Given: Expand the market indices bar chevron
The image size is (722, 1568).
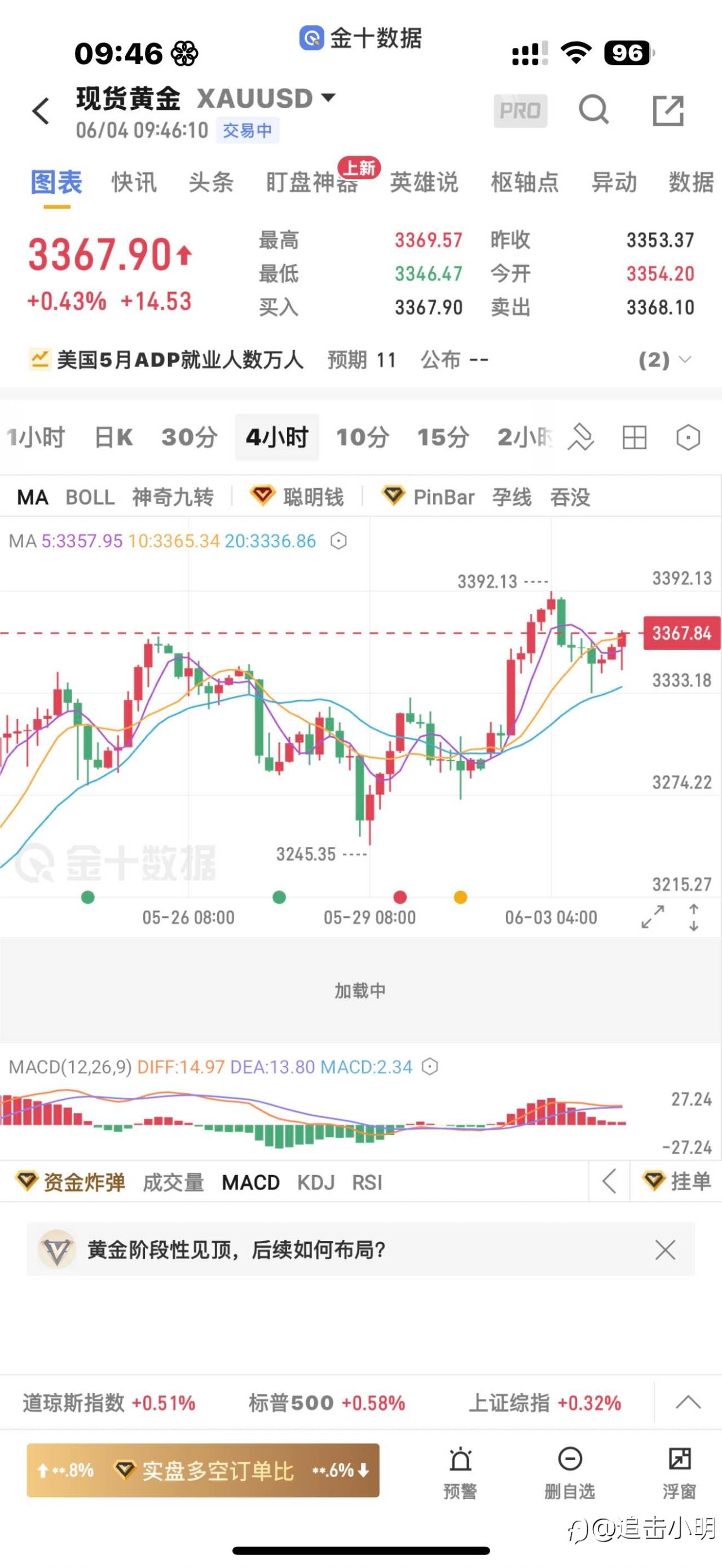Looking at the screenshot, I should (688, 1402).
